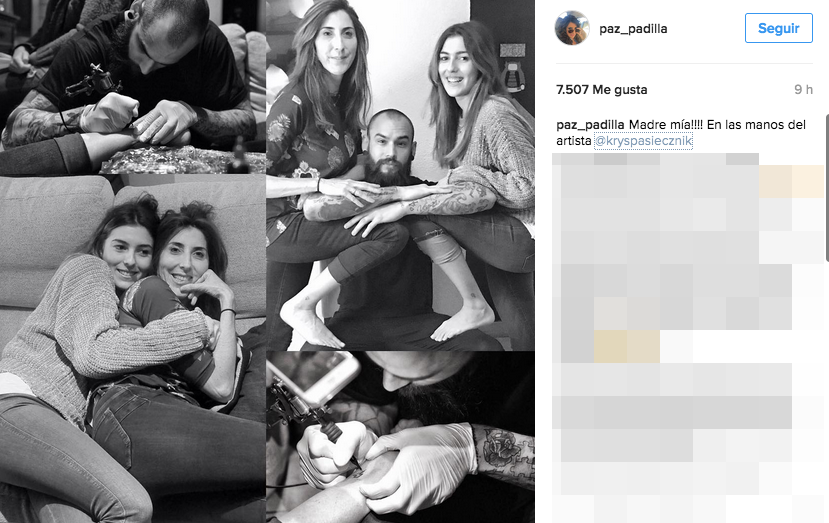
Task: Follow the account with Seguir button
Action: click(778, 28)
